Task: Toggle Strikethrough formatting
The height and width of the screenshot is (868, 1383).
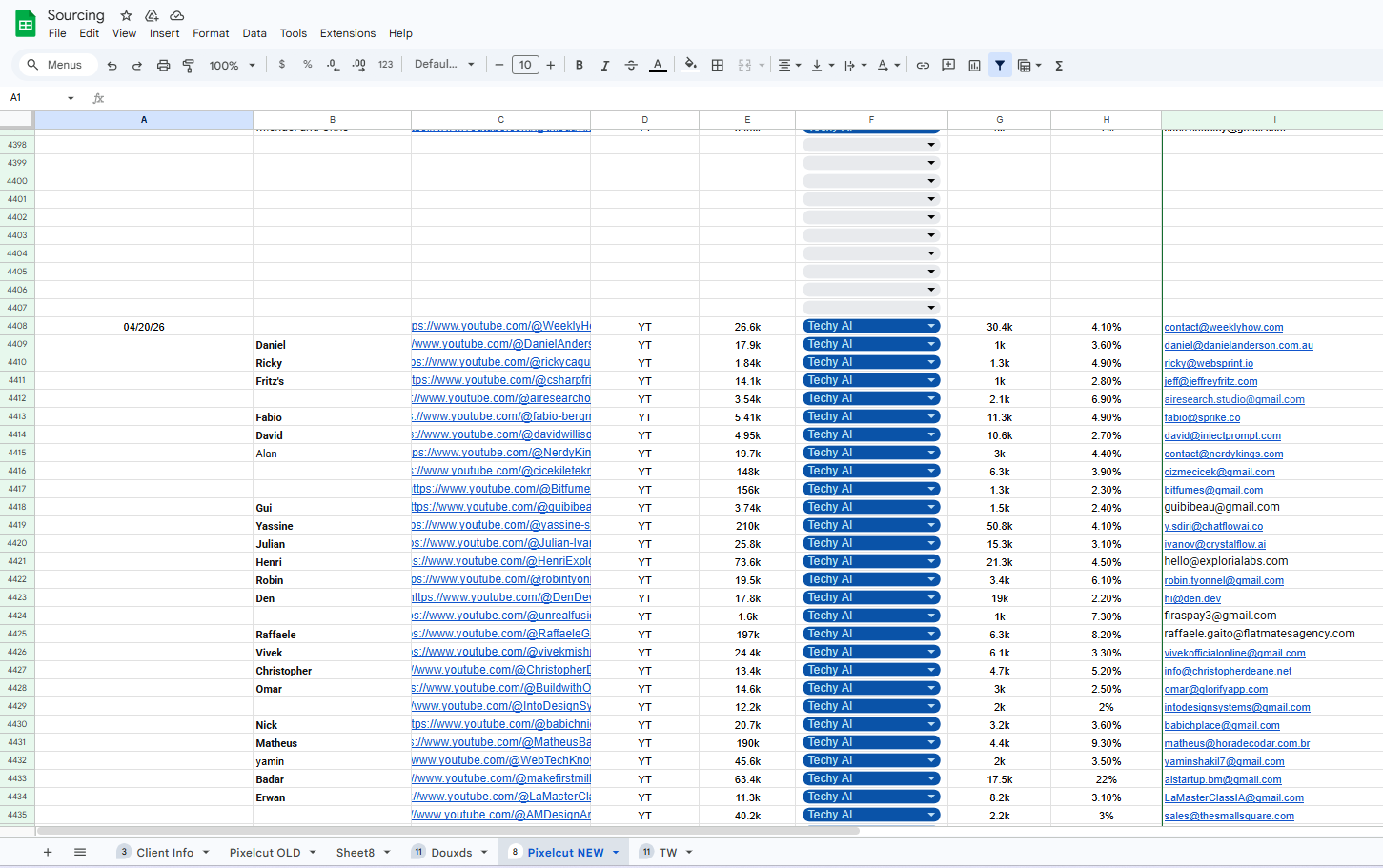Action: (631, 66)
